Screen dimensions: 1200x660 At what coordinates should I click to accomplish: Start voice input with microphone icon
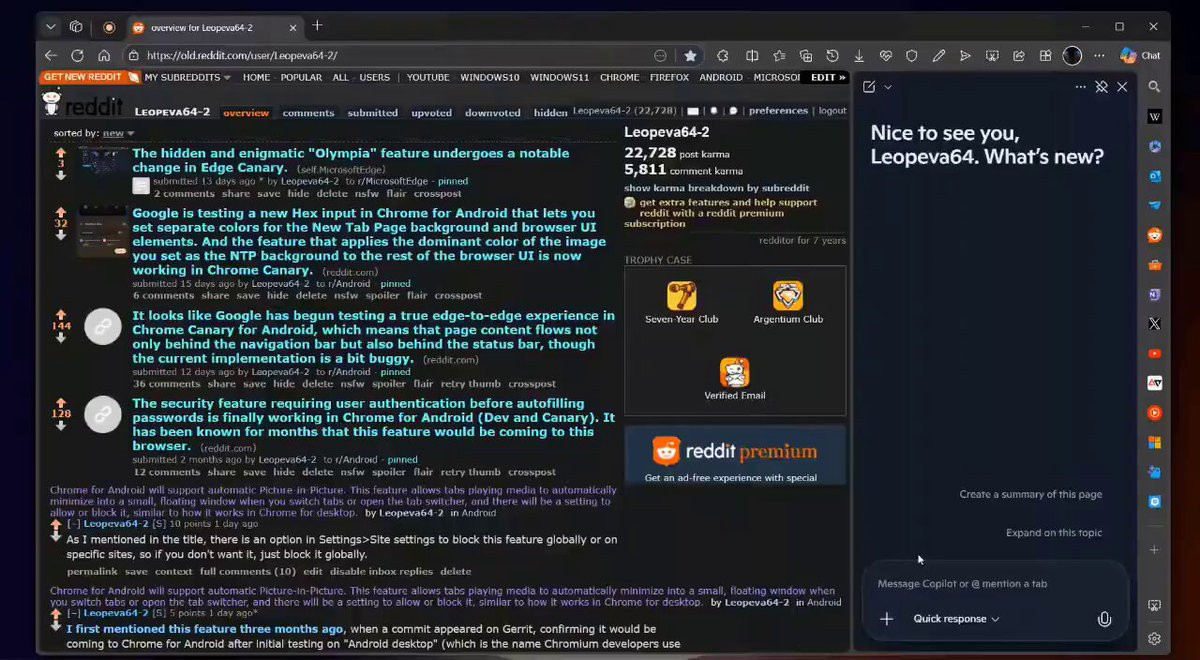pos(1104,619)
